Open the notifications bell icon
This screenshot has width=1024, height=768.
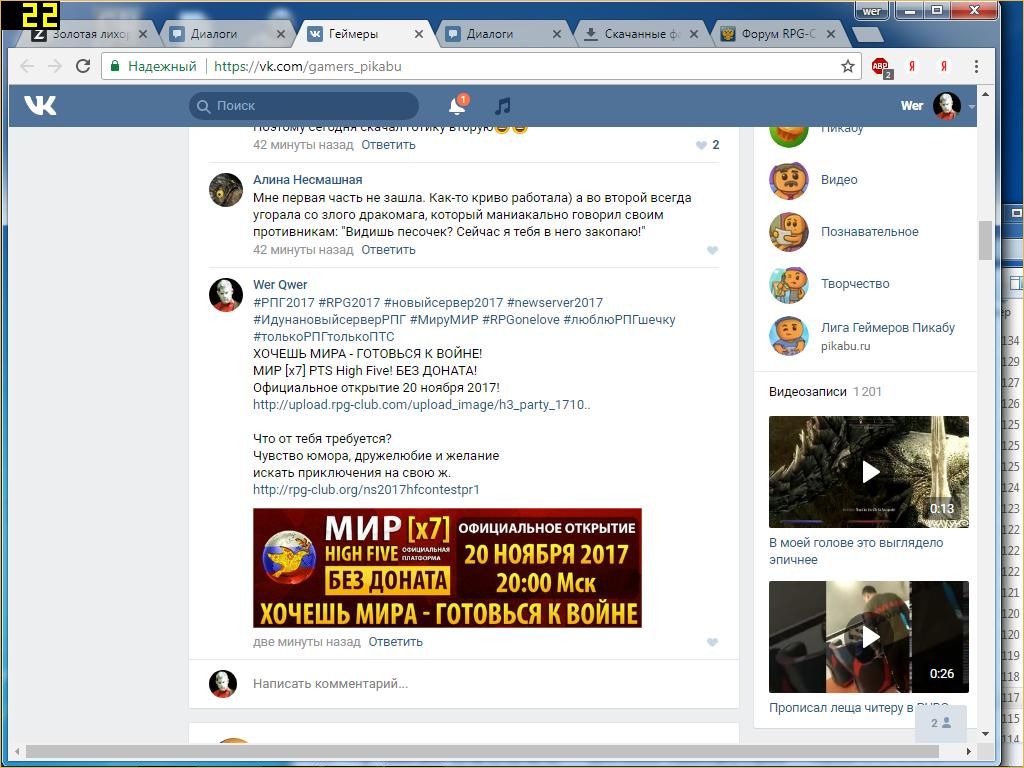tap(457, 105)
